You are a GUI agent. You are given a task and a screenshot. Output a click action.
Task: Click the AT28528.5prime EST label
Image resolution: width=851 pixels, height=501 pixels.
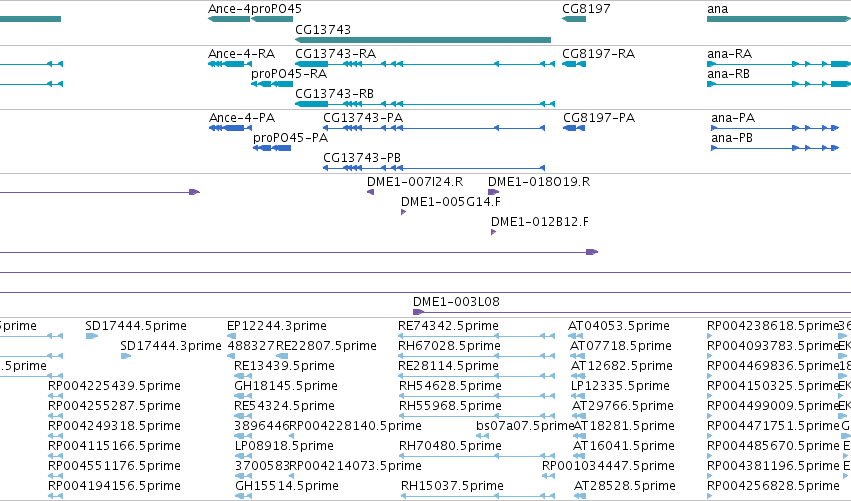(625, 486)
